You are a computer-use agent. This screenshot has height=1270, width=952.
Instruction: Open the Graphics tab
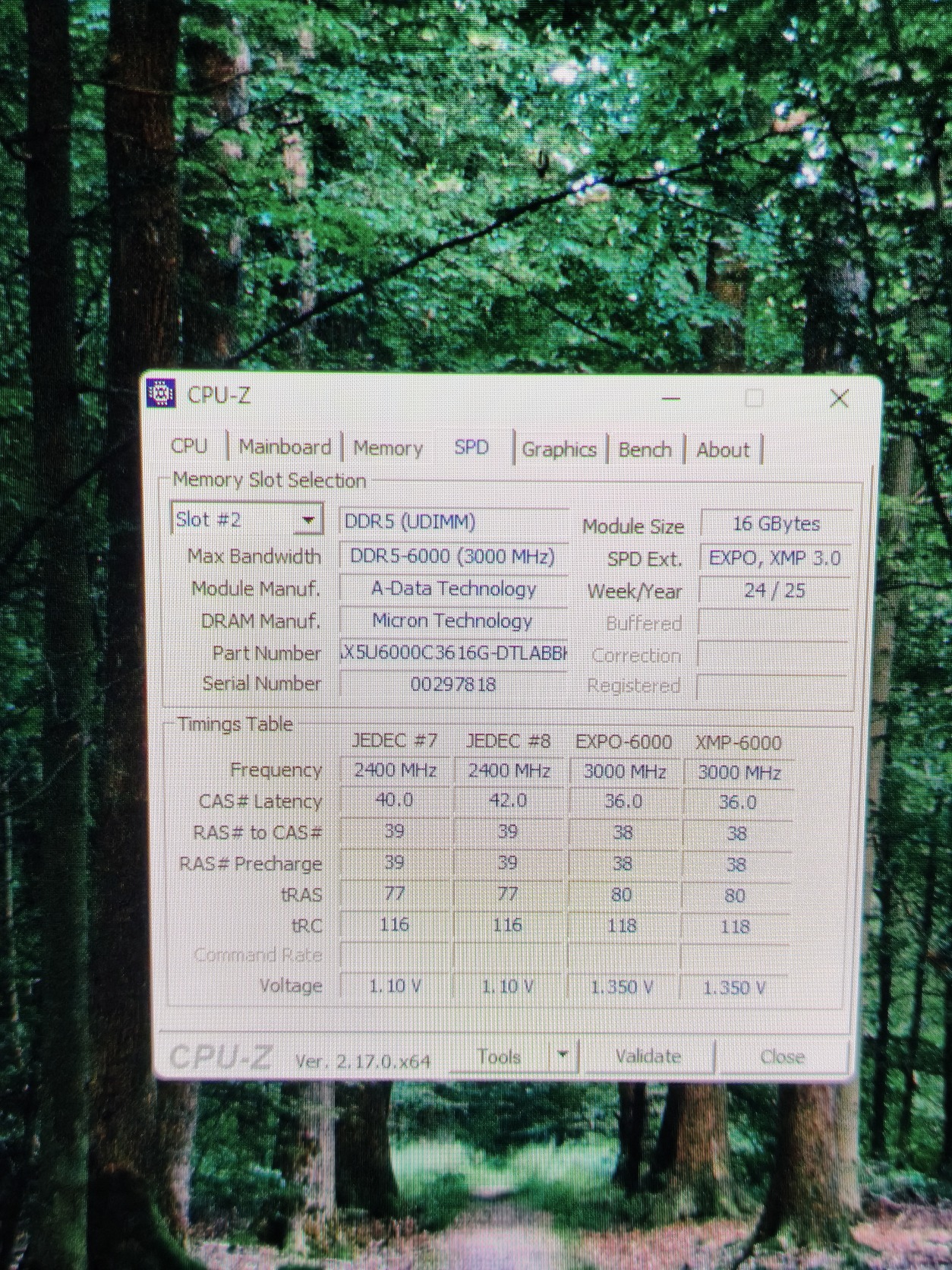pyautogui.click(x=559, y=450)
